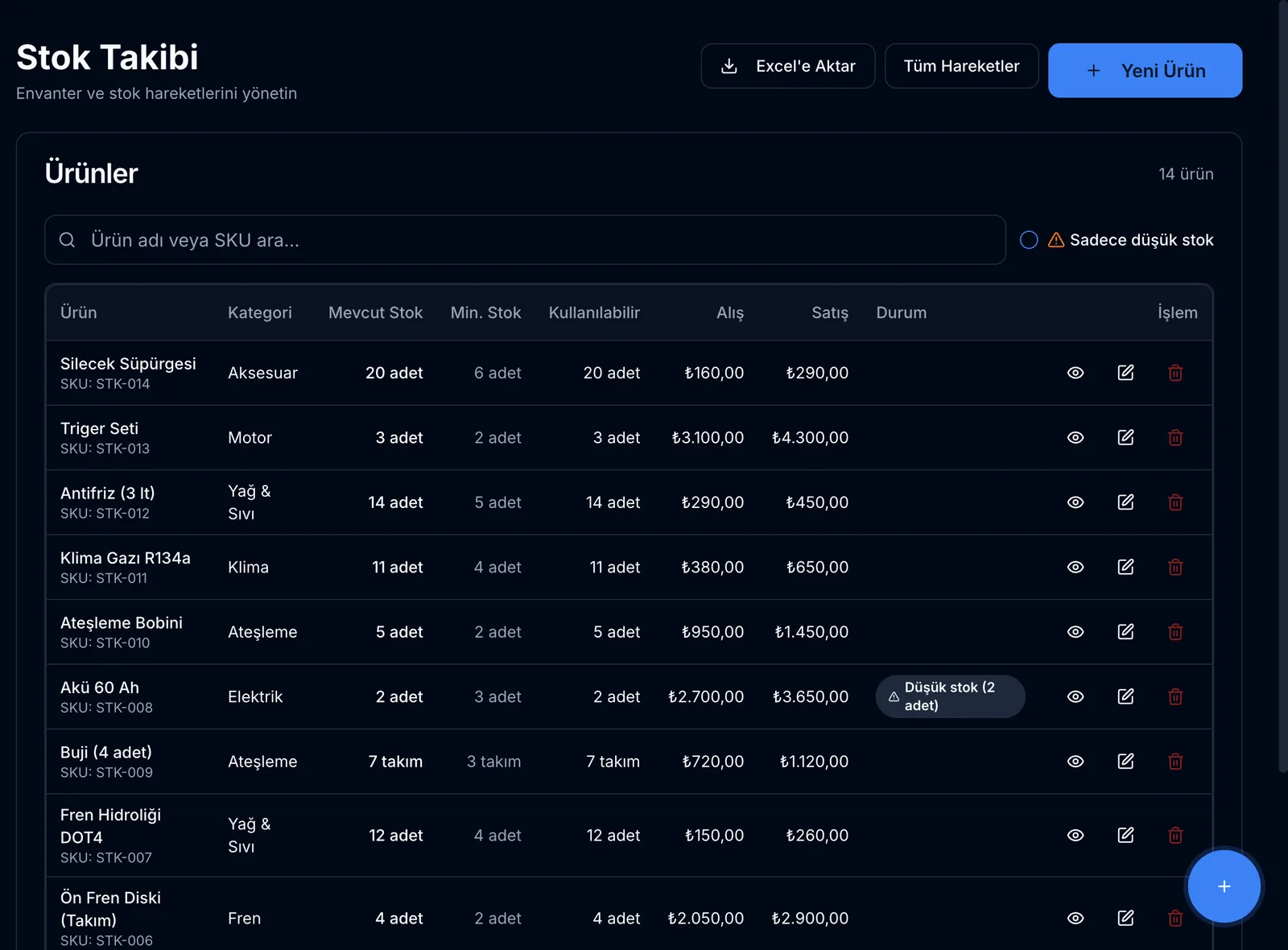Enable the Sadece düşük stok filter

1029,240
